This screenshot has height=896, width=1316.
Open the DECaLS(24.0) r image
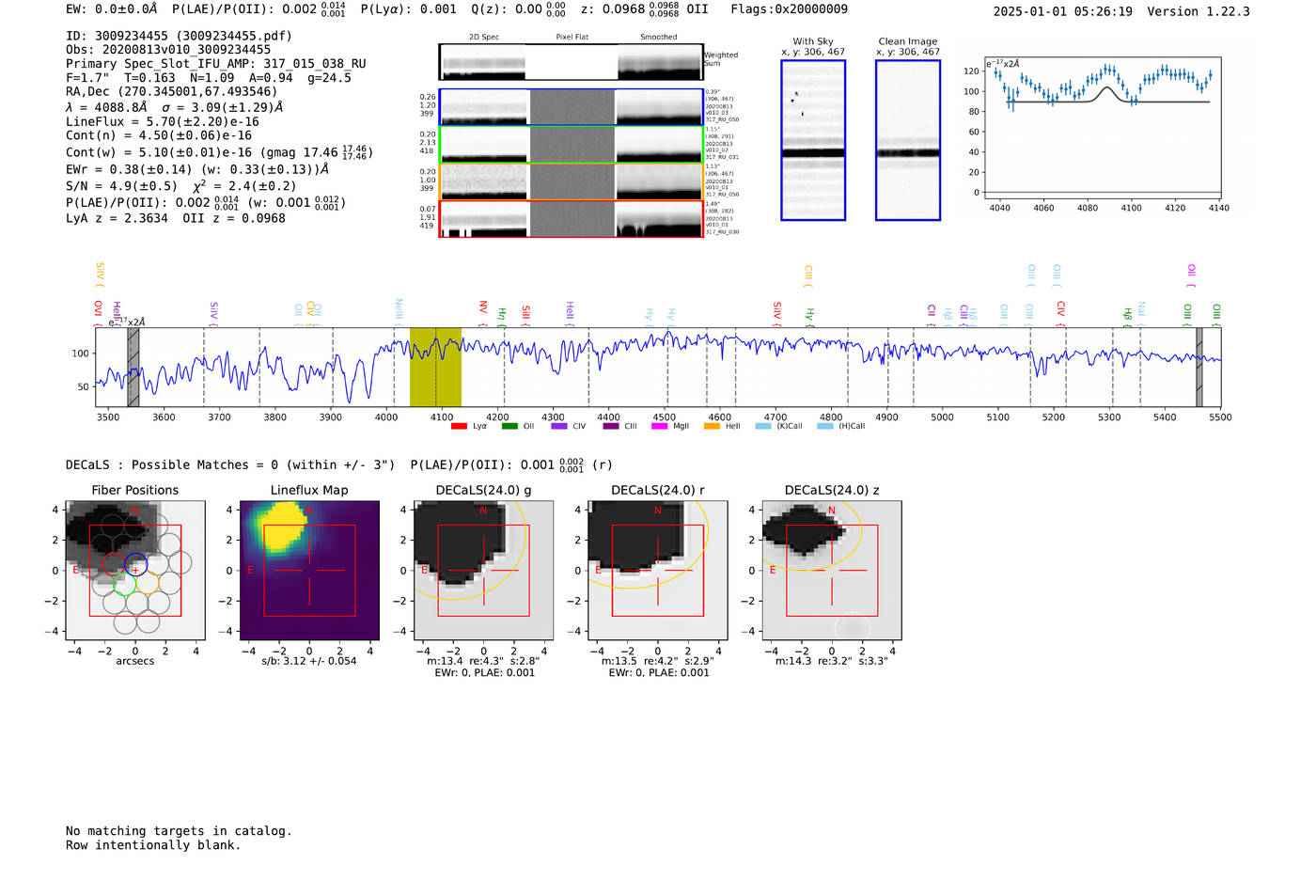tap(658, 570)
